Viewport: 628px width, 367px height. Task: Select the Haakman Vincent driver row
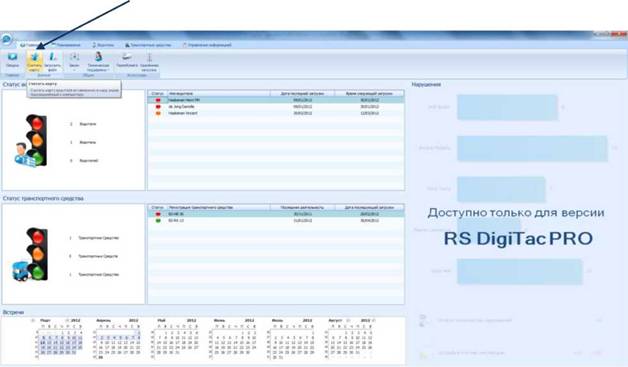[276, 113]
